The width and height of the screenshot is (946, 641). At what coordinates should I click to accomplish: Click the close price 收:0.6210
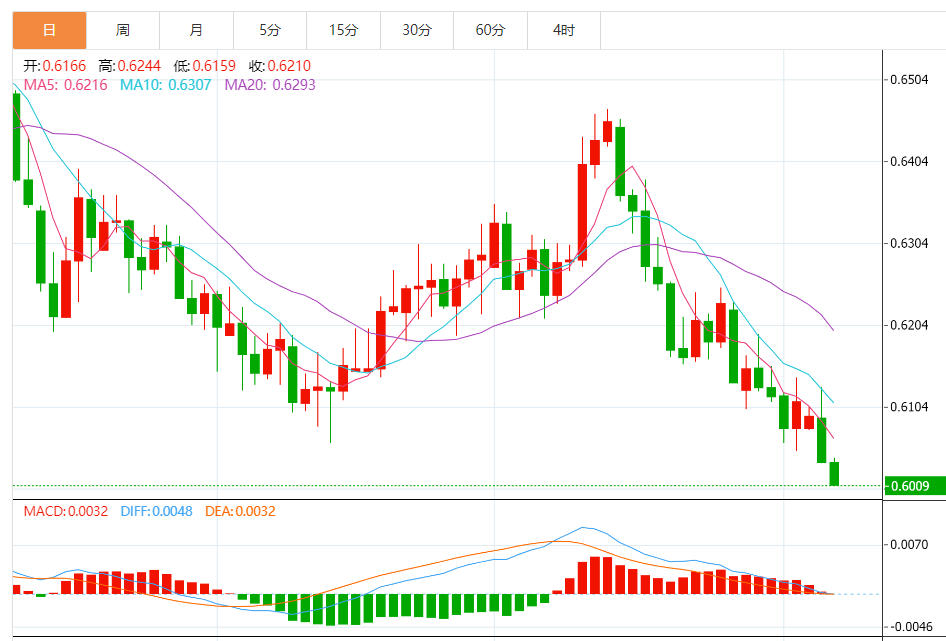click(280, 66)
